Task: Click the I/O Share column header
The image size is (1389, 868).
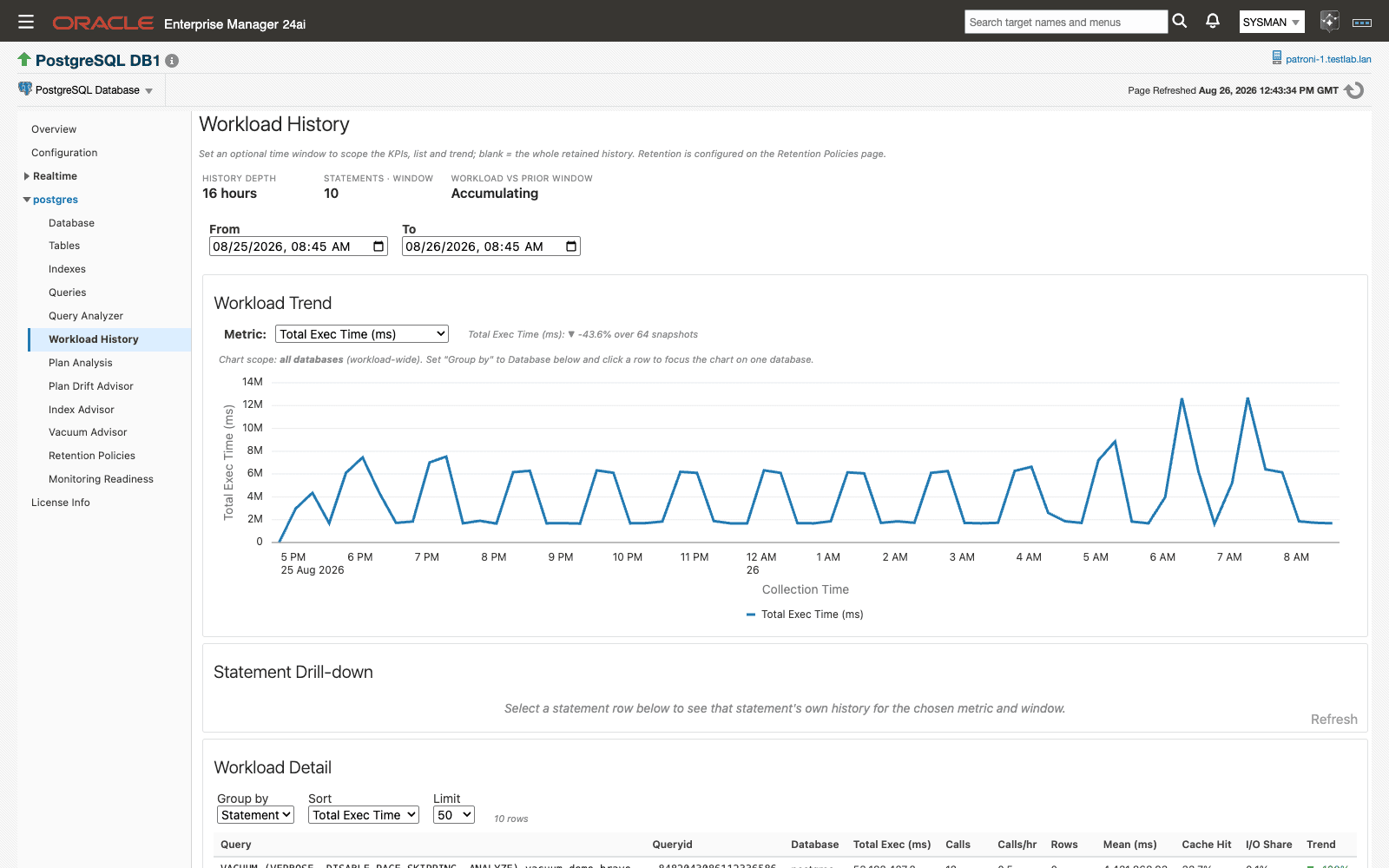Action: tap(1268, 845)
